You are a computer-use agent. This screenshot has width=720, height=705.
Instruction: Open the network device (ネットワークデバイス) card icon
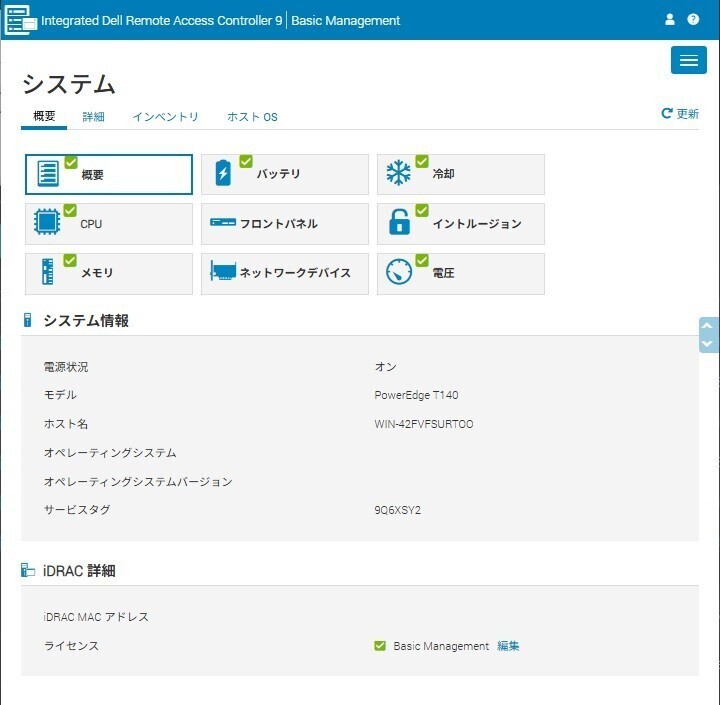[223, 273]
